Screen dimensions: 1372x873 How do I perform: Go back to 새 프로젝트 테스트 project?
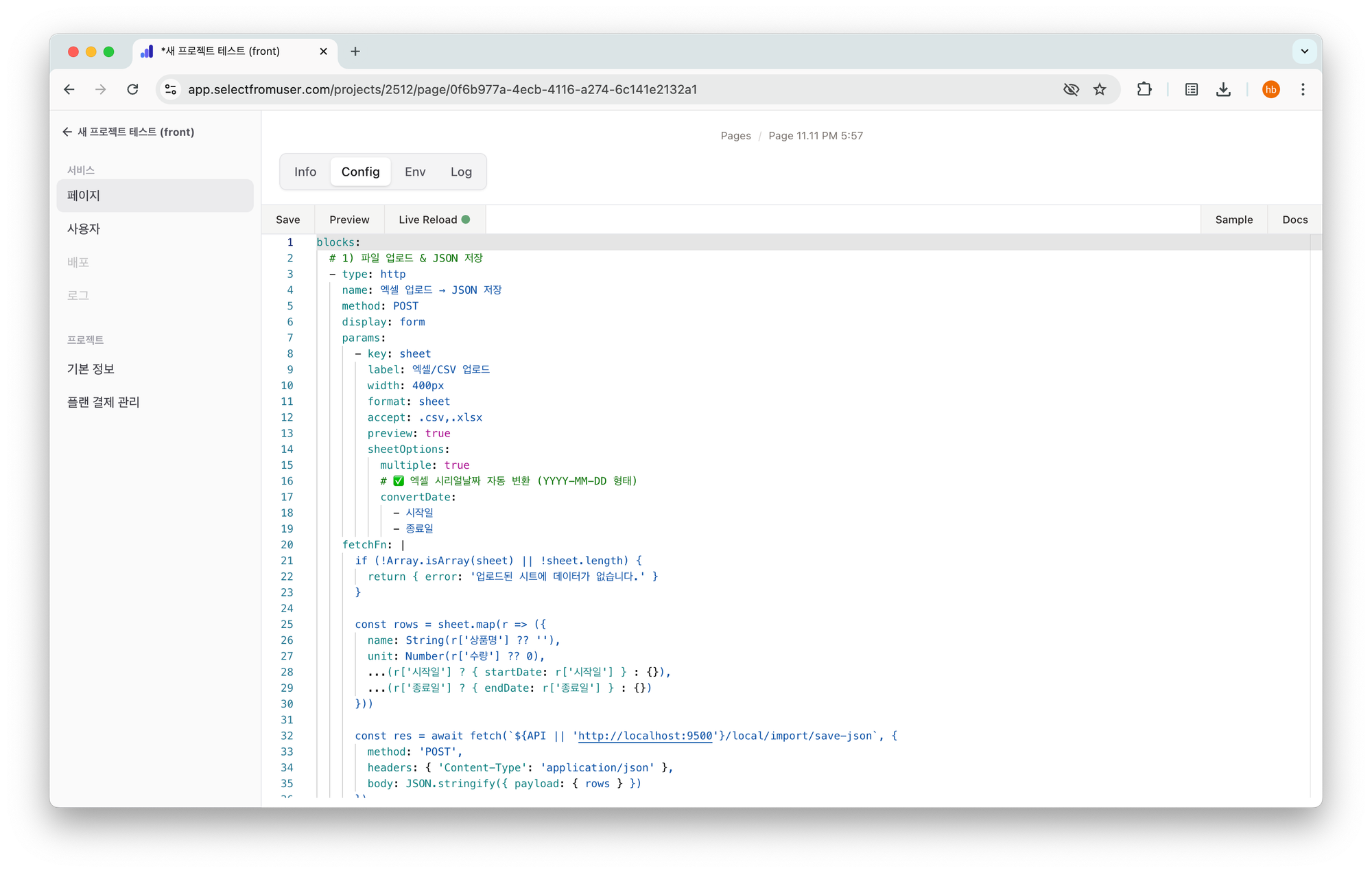tap(129, 132)
